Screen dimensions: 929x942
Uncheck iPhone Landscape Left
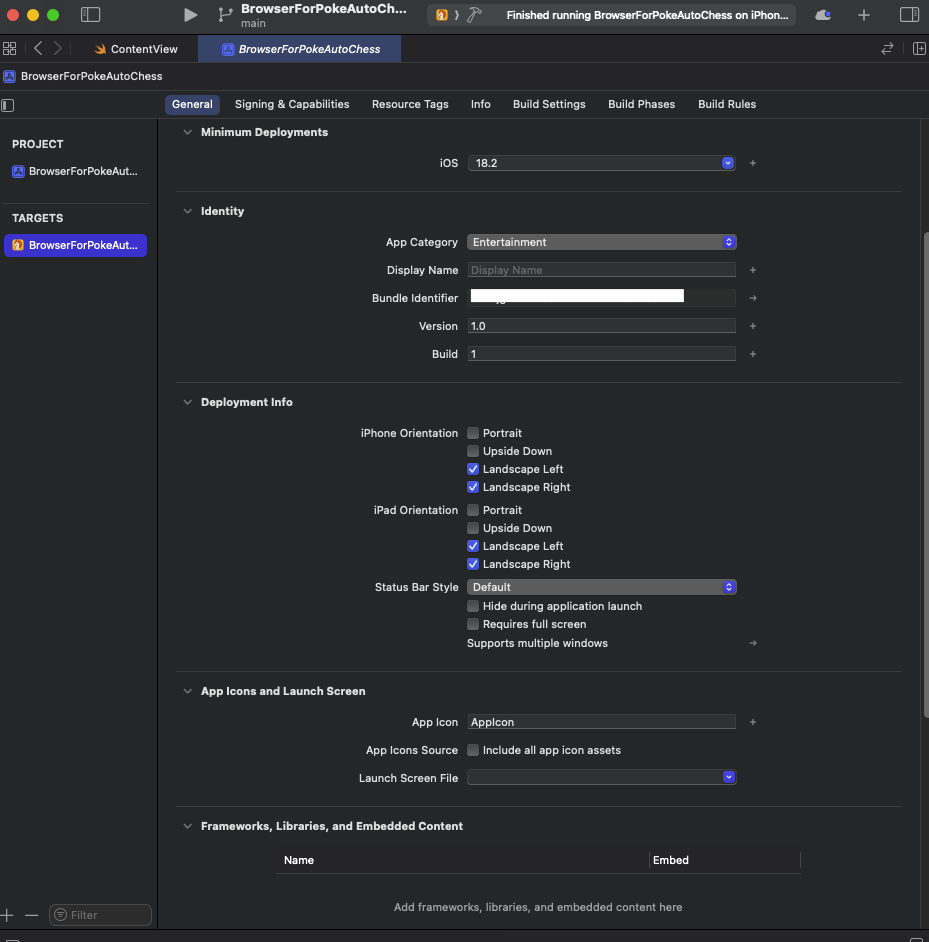[x=473, y=469]
